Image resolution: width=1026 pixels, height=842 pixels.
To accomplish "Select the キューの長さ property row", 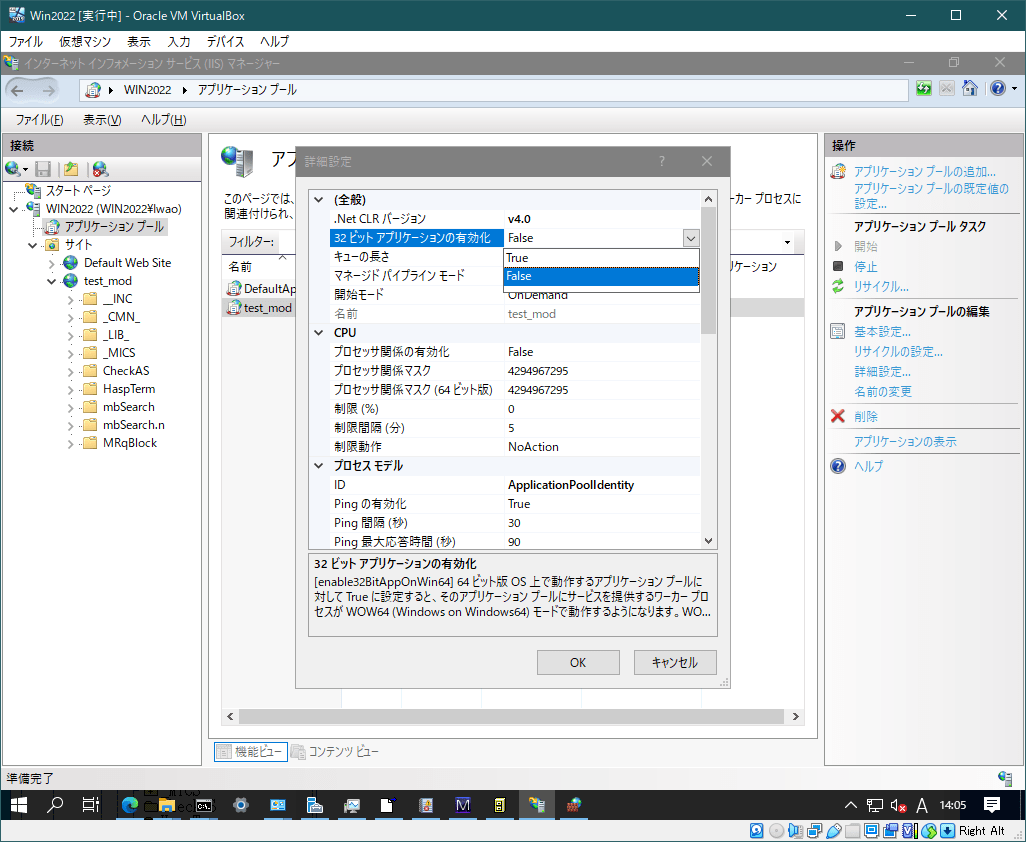I will coord(417,256).
